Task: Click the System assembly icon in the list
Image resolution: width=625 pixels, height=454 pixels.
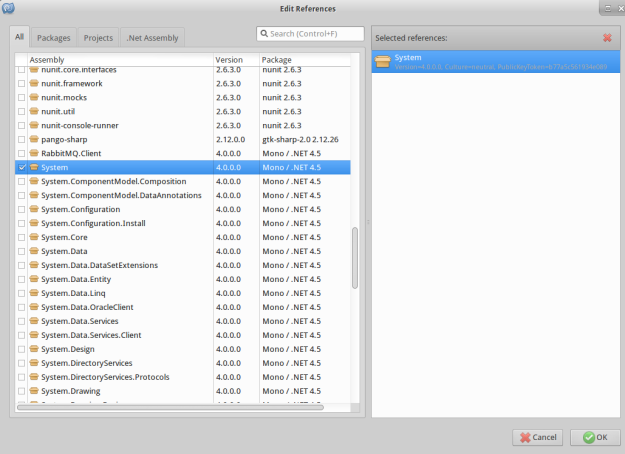Action: [x=34, y=167]
